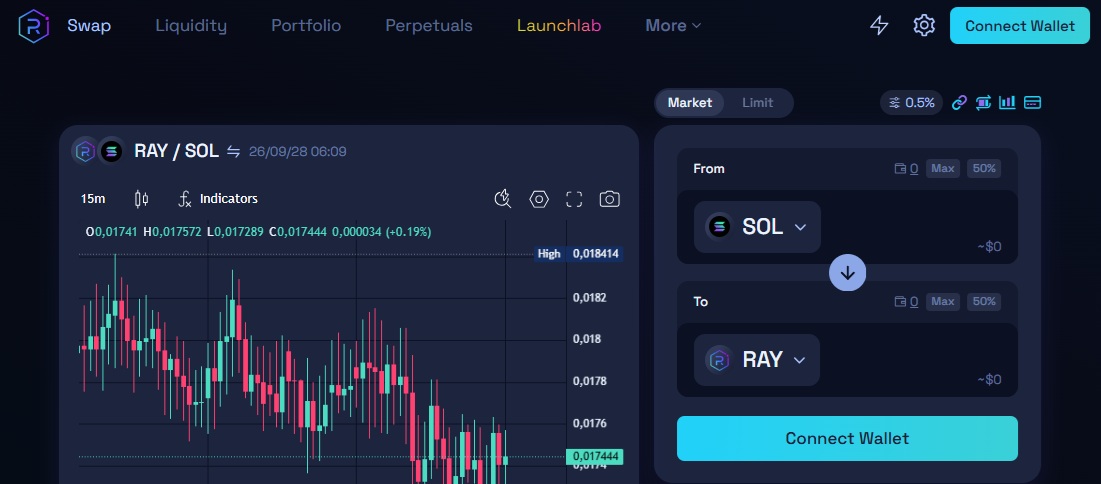Click Max in the From section
Screen dimensions: 1101x484
(942, 169)
